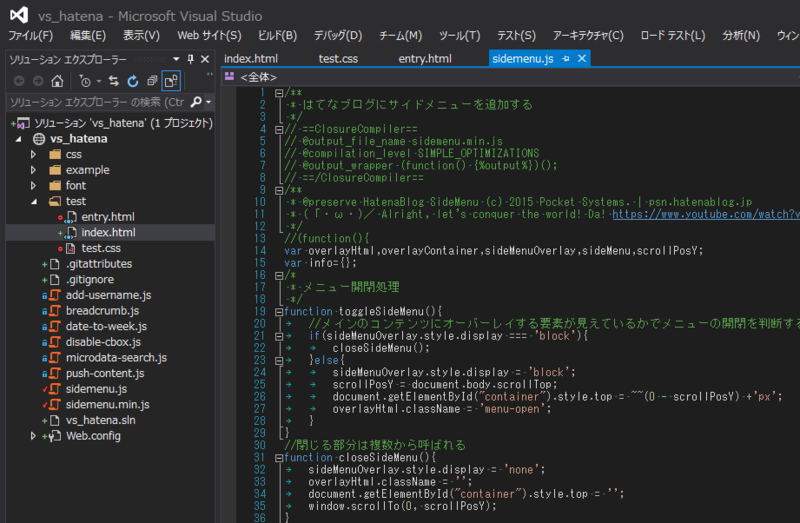Open the youtube.com link on line 11

706,214
